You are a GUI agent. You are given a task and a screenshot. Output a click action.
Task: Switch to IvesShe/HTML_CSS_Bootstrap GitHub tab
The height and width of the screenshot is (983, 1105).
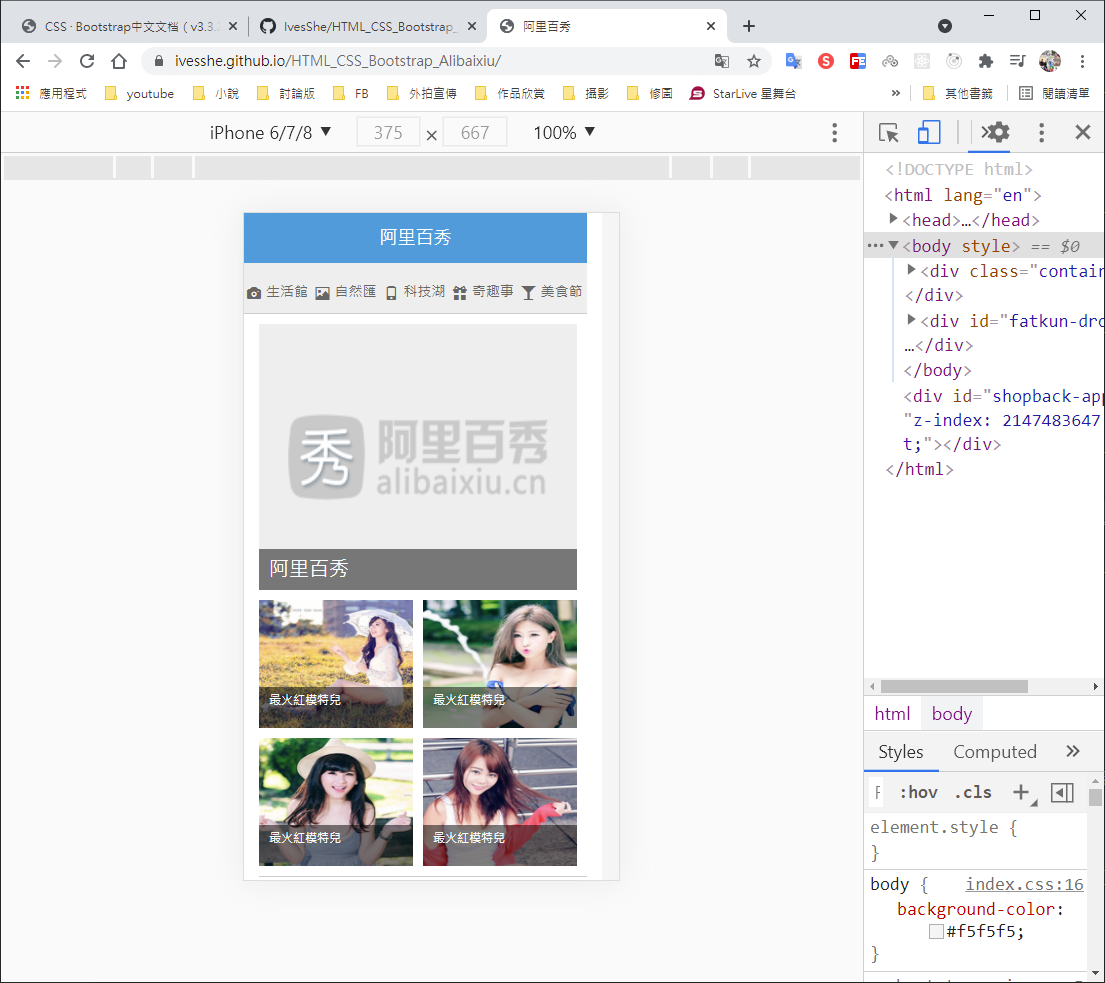pyautogui.click(x=369, y=27)
